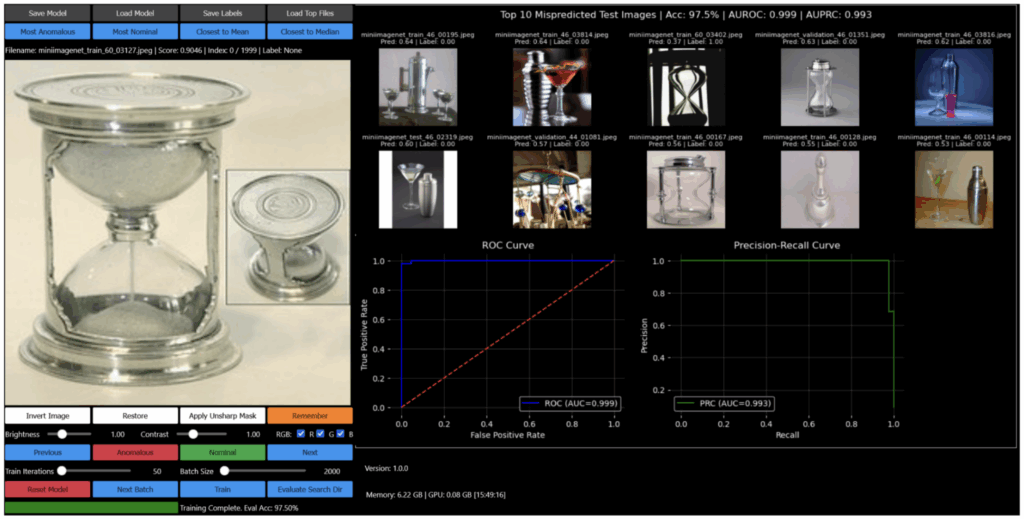Screen dimensions: 1024x519
Task: Click the RGB: label
Action: pyautogui.click(x=285, y=434)
